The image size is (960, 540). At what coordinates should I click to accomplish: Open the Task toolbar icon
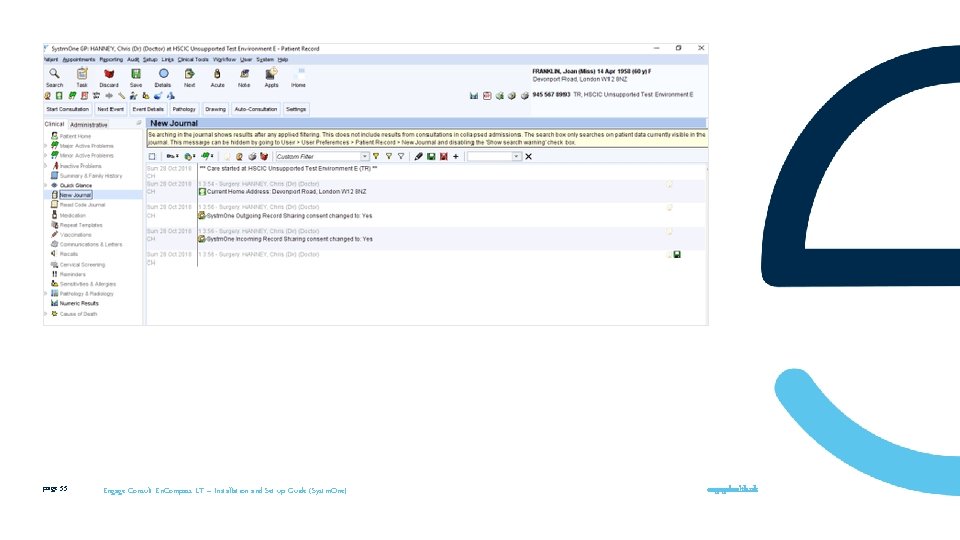point(81,73)
